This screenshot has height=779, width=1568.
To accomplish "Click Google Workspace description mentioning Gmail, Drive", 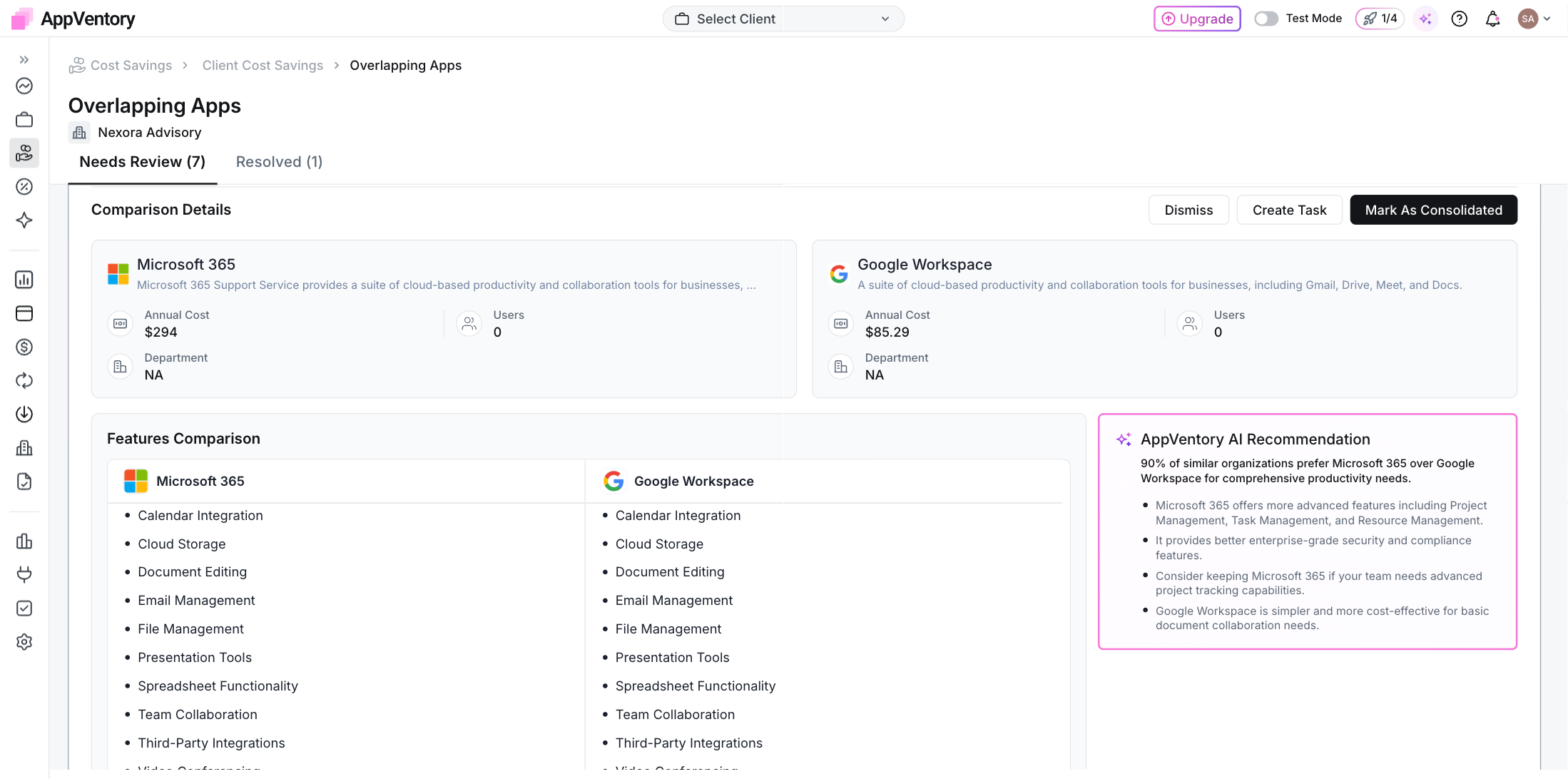I will pyautogui.click(x=1160, y=285).
